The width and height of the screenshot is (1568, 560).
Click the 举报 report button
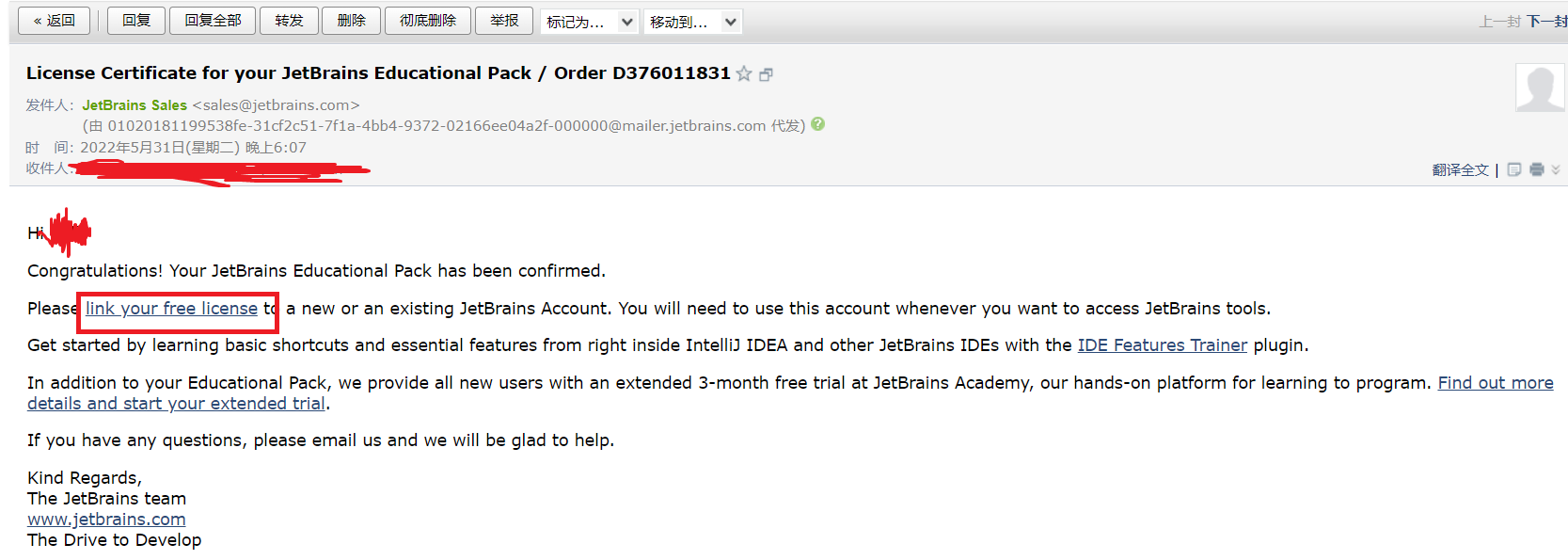click(x=504, y=21)
